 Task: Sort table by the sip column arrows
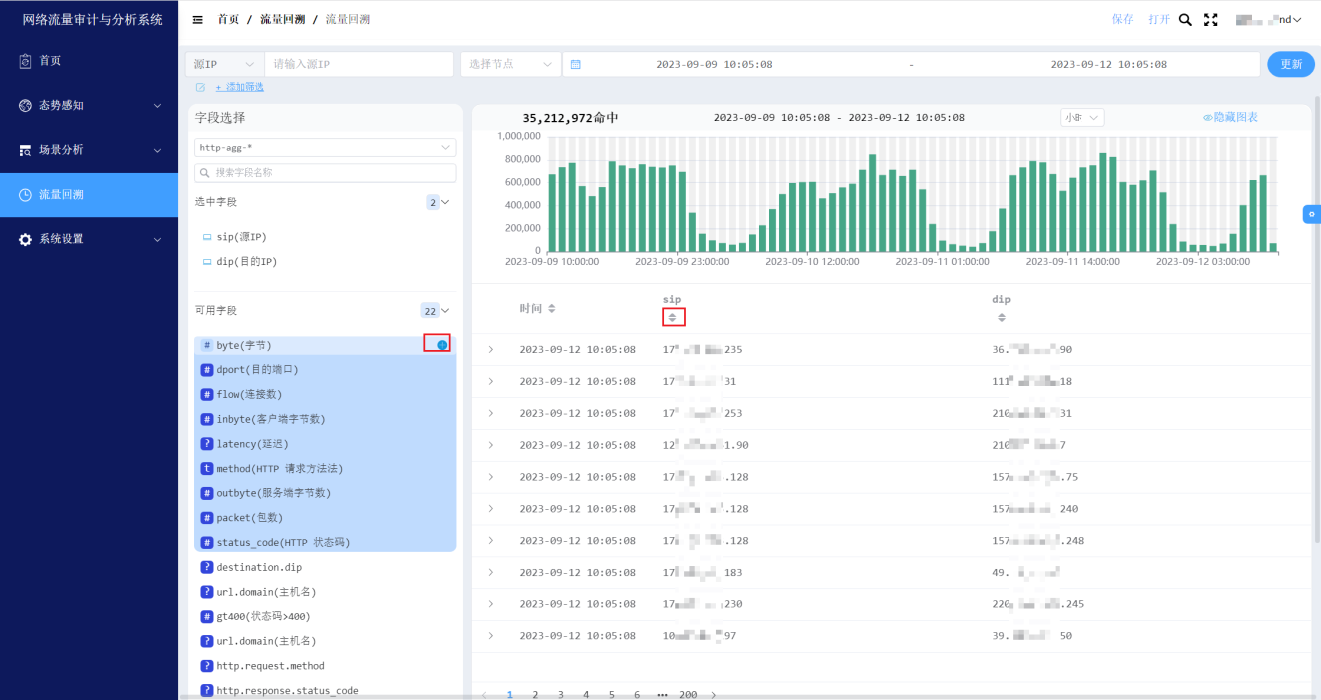(672, 317)
